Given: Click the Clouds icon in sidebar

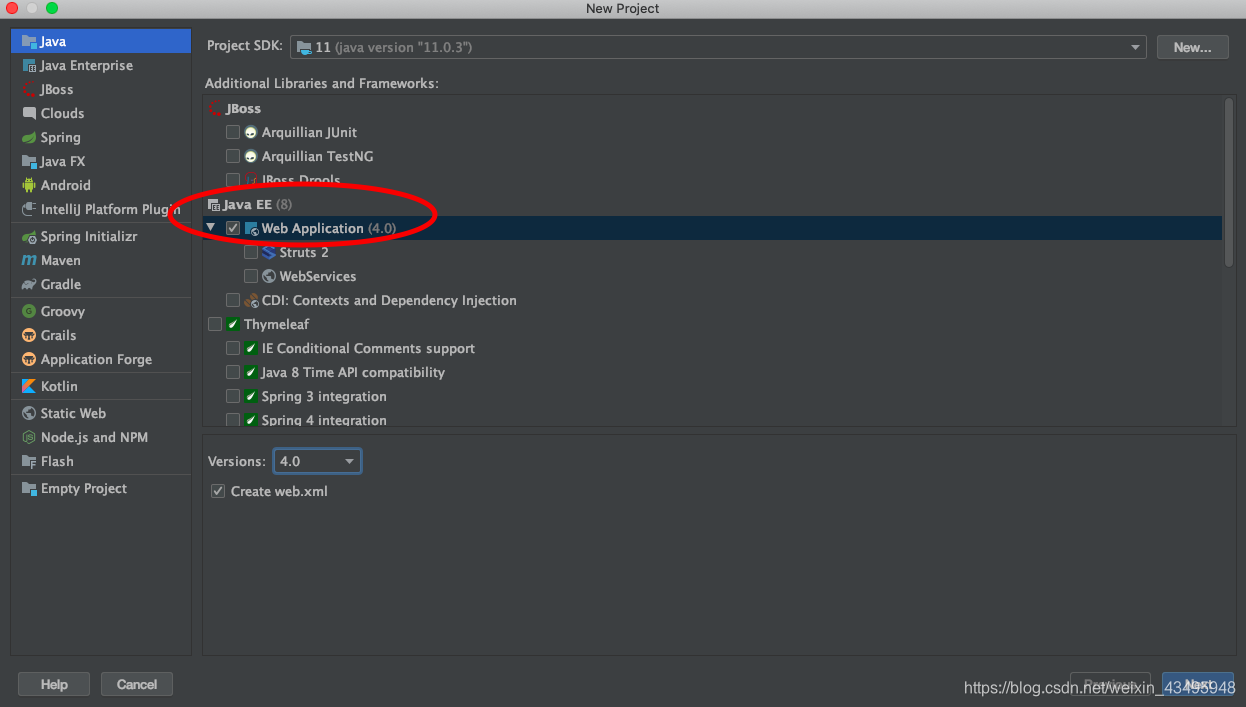Looking at the screenshot, I should pos(29,114).
